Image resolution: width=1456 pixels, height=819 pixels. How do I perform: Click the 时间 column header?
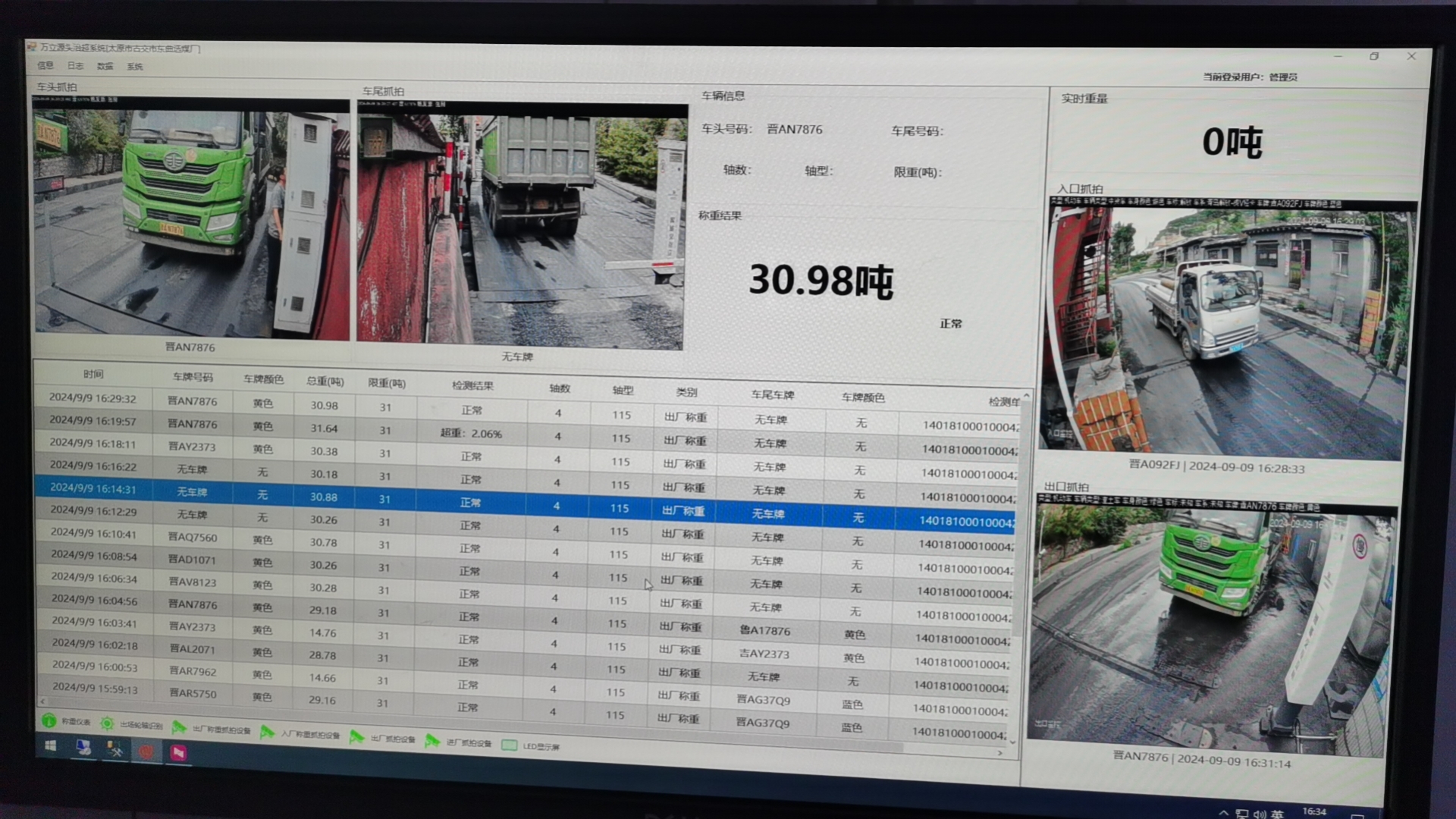coord(93,375)
